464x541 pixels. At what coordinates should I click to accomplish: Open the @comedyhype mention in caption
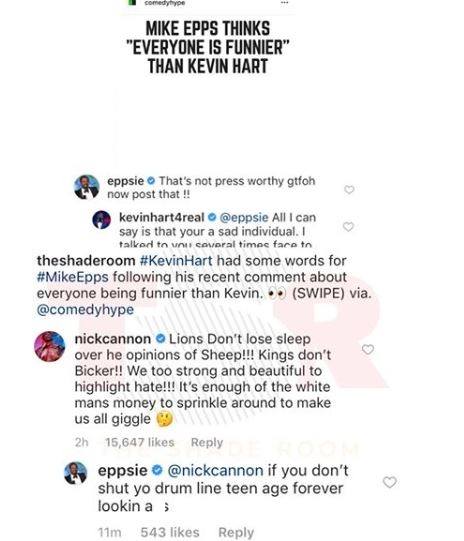(x=85, y=309)
